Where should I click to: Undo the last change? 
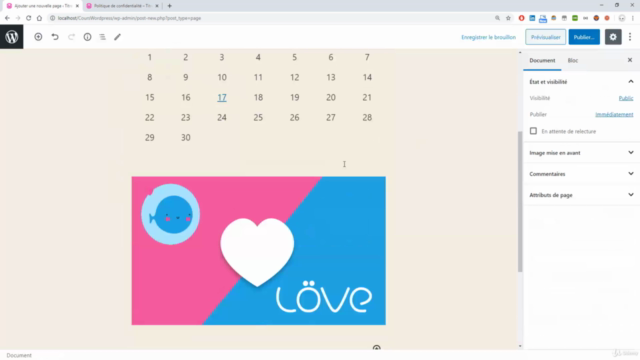click(55, 37)
